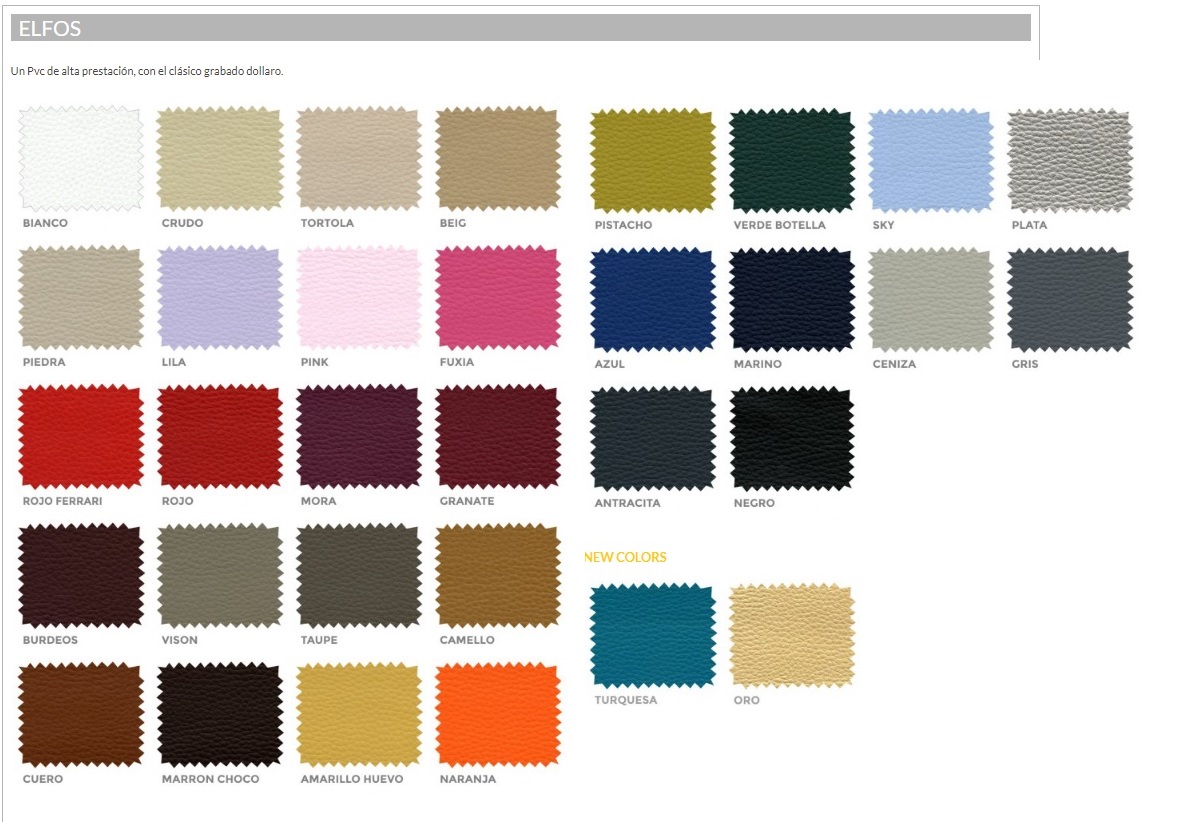Screen dimensions: 1190x822
Task: Select the BEIG swatch
Action: pos(498,159)
